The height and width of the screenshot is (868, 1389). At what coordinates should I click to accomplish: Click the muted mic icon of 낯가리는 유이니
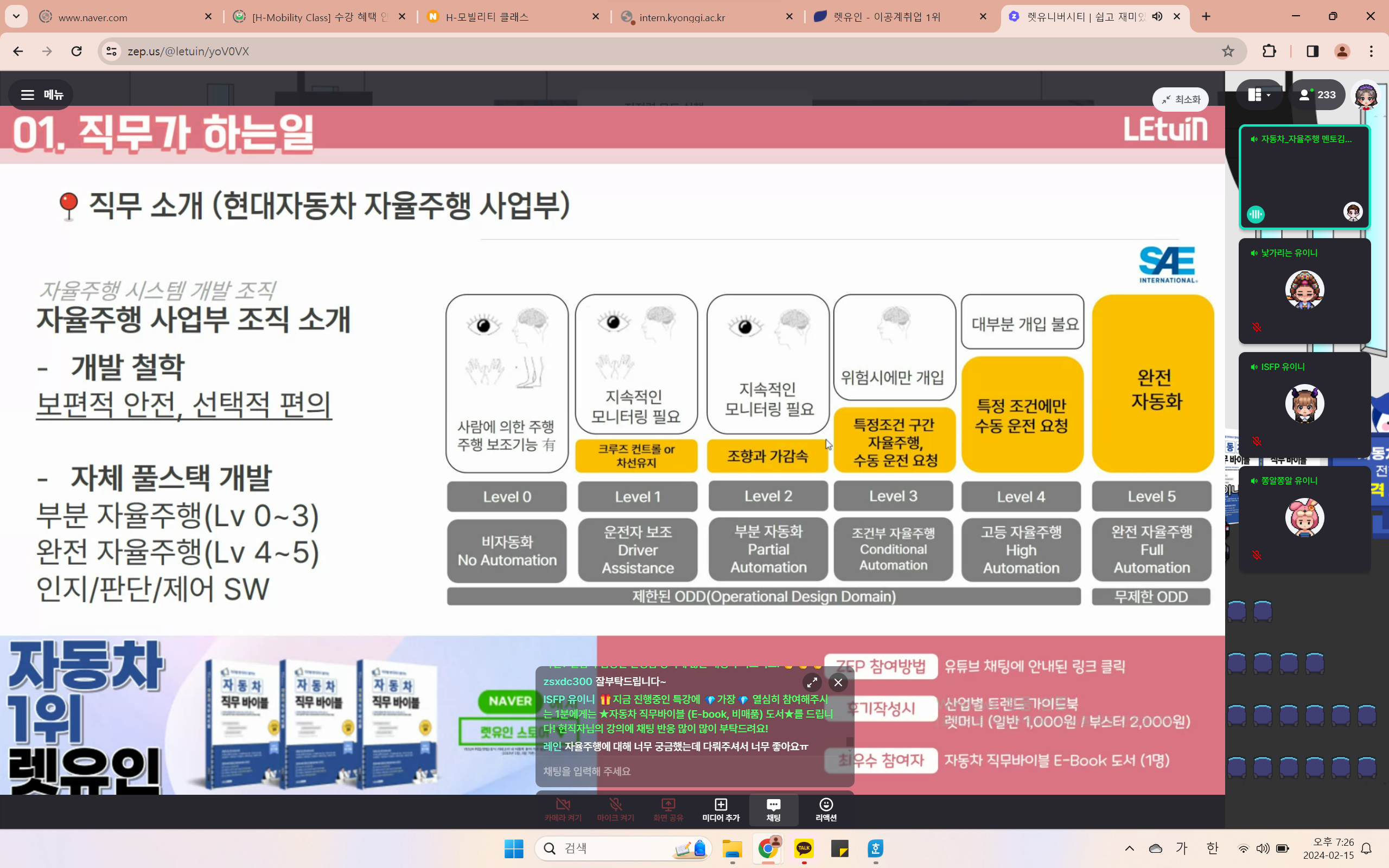coord(1257,327)
